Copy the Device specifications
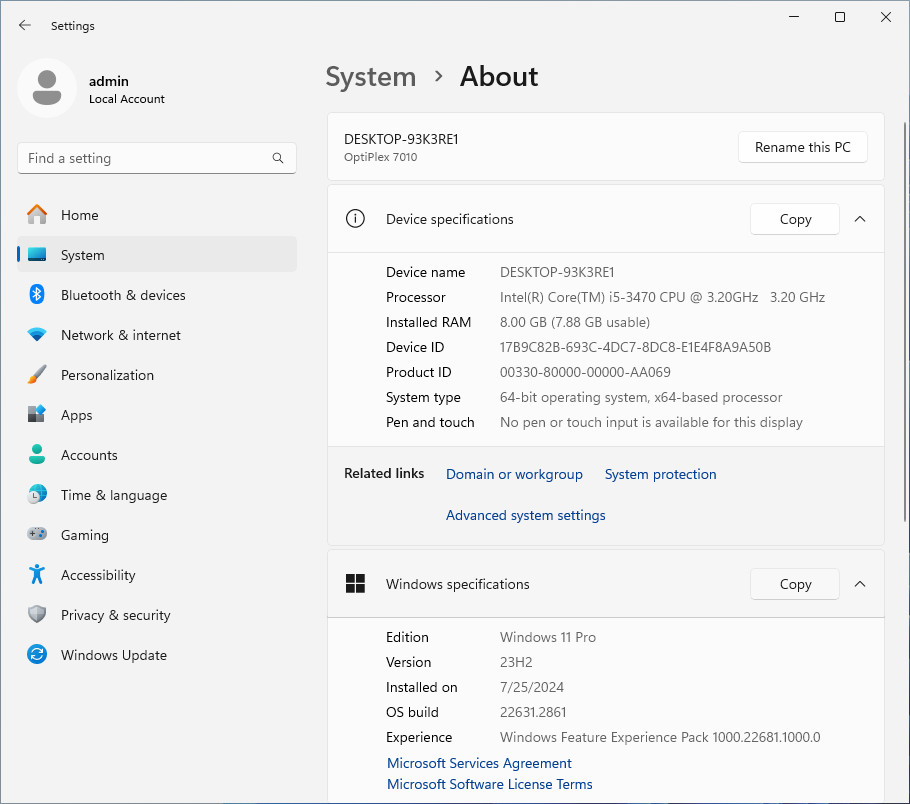Image resolution: width=910 pixels, height=804 pixels. click(795, 219)
